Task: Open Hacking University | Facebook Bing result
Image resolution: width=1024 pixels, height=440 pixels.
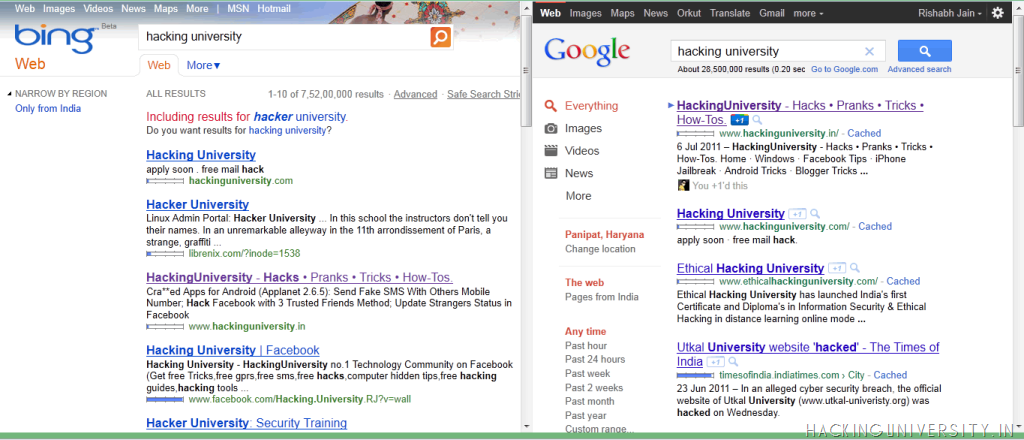Action: (232, 350)
